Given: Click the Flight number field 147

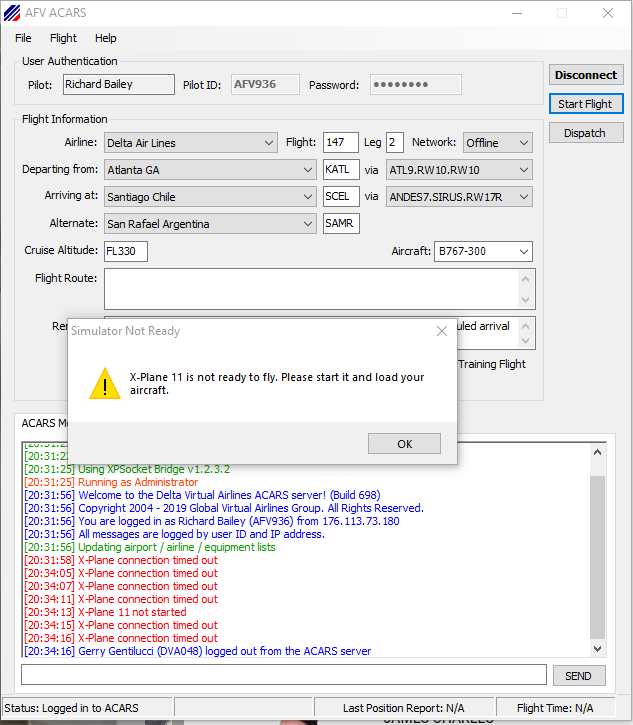Looking at the screenshot, I should 341,142.
